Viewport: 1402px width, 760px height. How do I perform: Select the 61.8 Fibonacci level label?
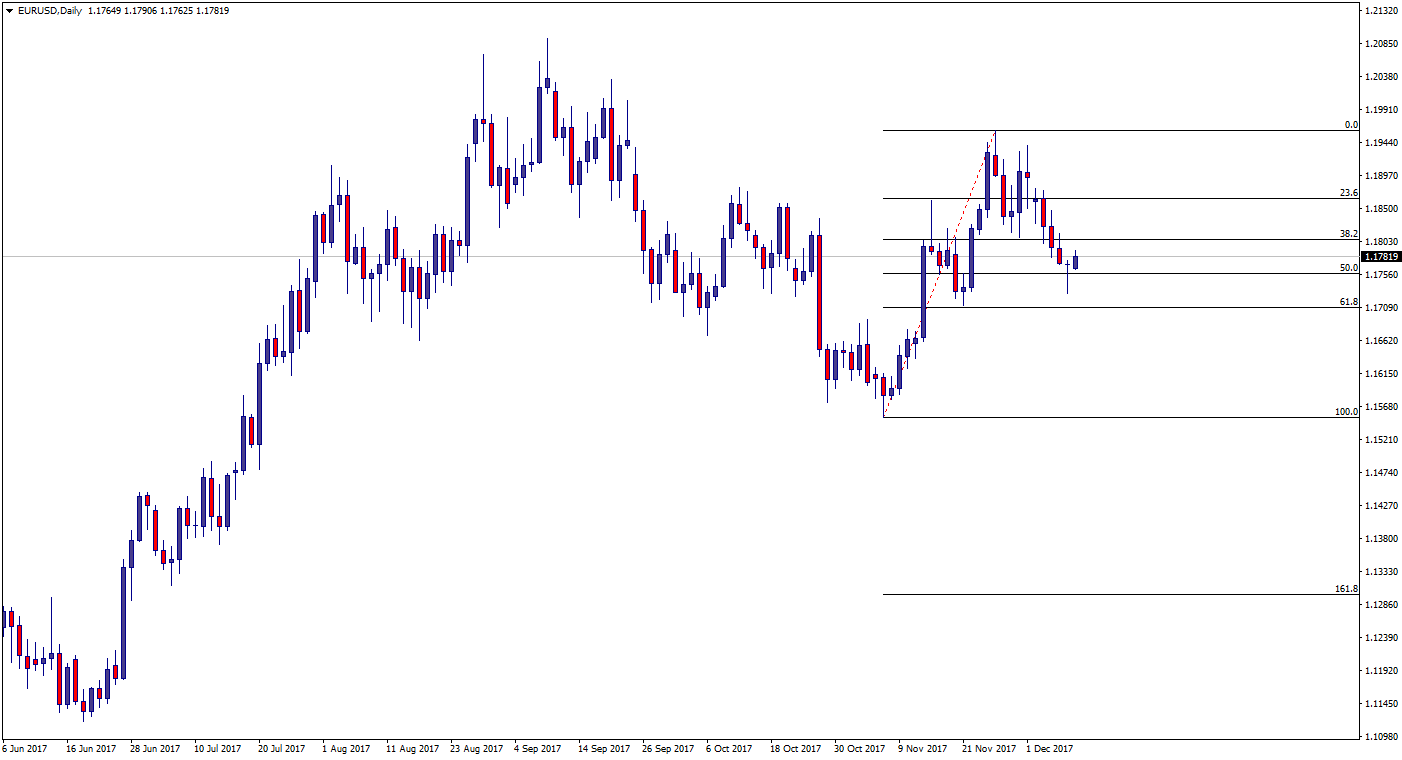coord(1348,302)
